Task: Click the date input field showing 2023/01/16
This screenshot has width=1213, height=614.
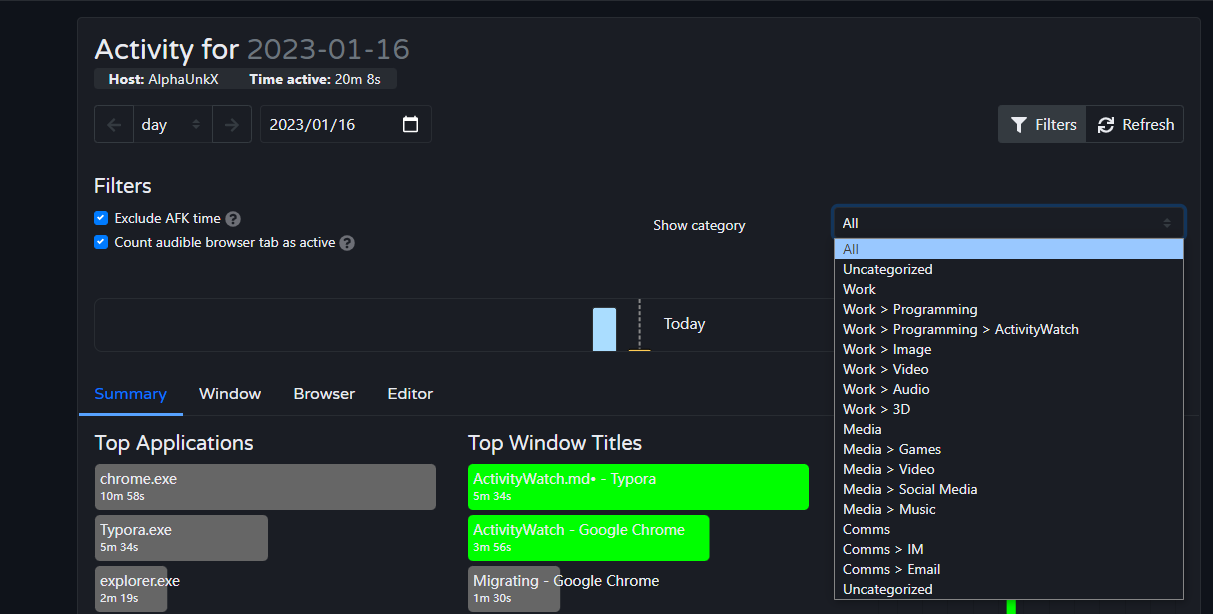Action: pos(330,125)
